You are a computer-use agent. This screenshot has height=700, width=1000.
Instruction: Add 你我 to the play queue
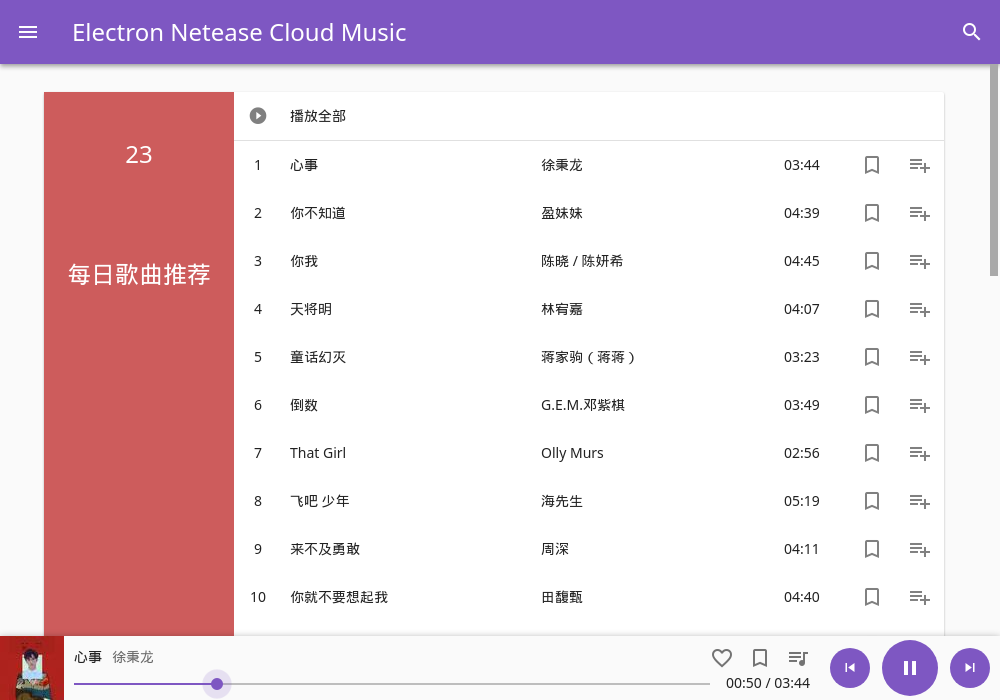point(920,261)
